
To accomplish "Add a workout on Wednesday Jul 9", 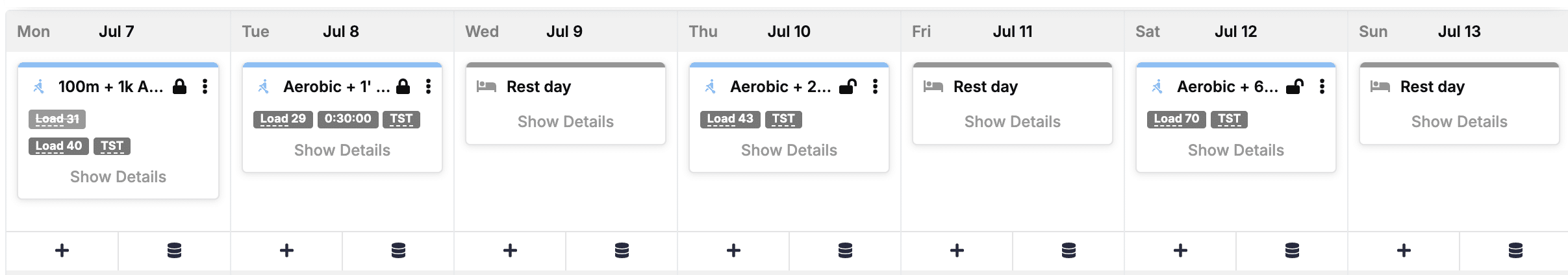I will pyautogui.click(x=510, y=250).
